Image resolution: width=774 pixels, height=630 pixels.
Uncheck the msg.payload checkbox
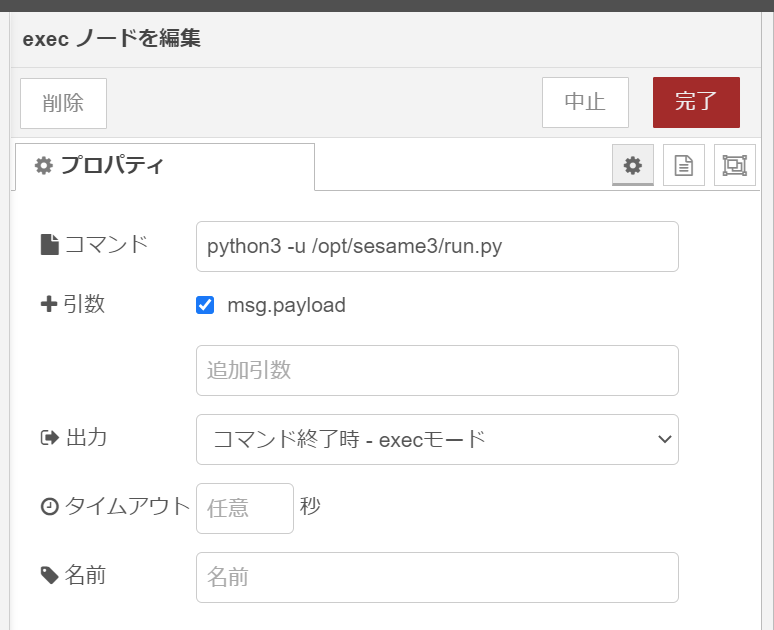pos(205,305)
